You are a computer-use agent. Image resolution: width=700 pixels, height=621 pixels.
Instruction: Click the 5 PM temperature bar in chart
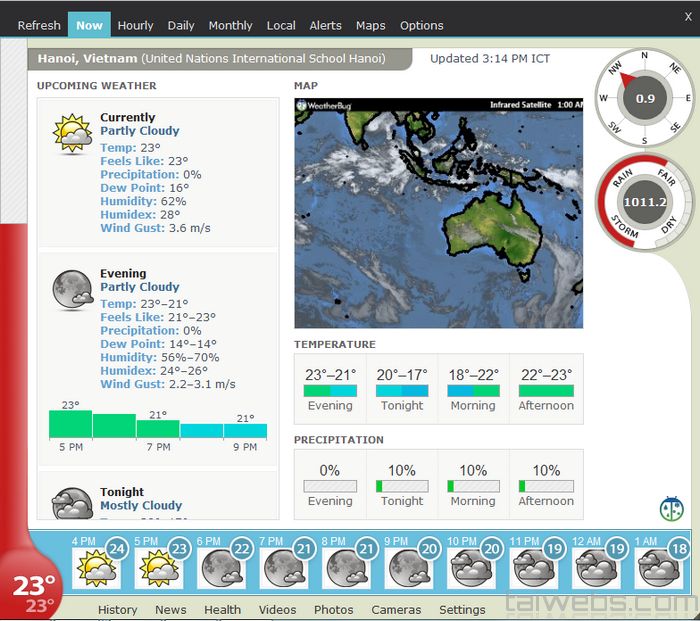click(70, 424)
